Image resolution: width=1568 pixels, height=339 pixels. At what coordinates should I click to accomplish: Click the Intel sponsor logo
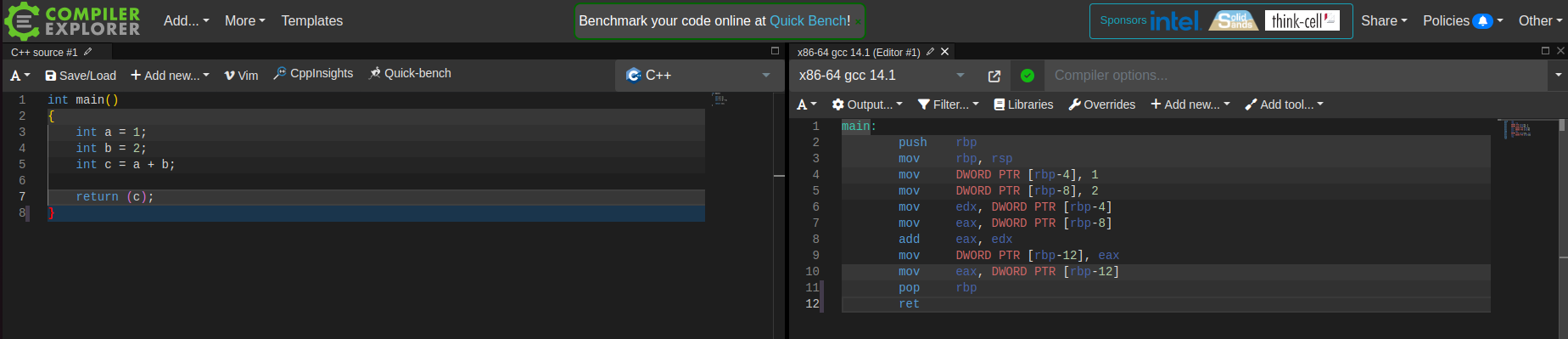(x=1174, y=20)
